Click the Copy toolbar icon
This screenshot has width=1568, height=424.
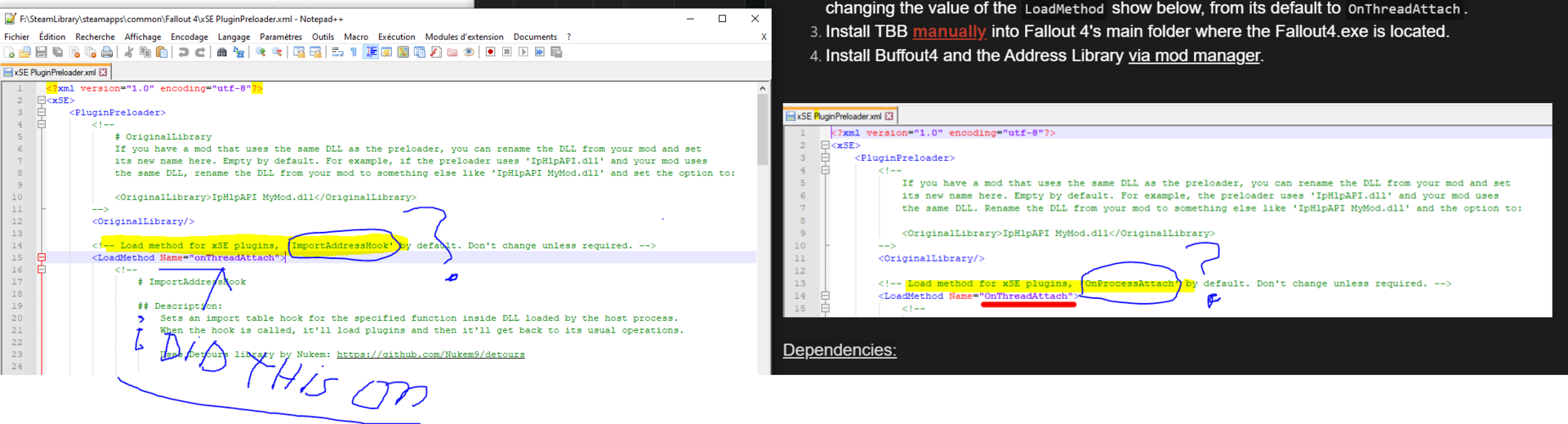point(145,52)
